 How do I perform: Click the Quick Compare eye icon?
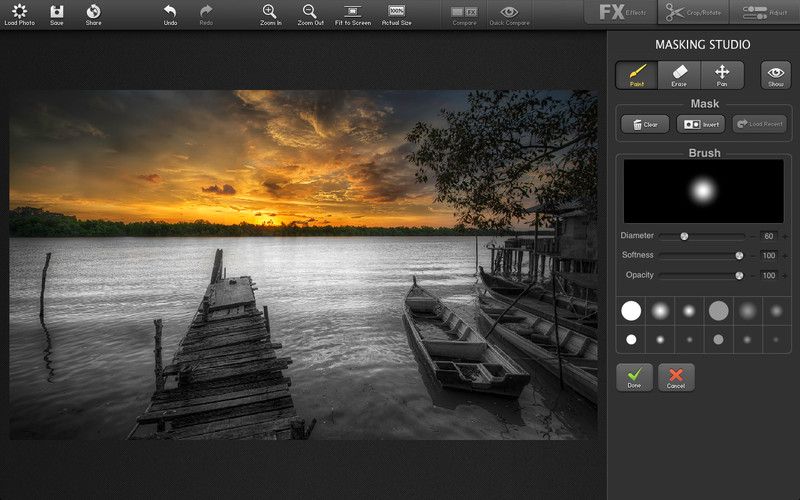tap(509, 14)
